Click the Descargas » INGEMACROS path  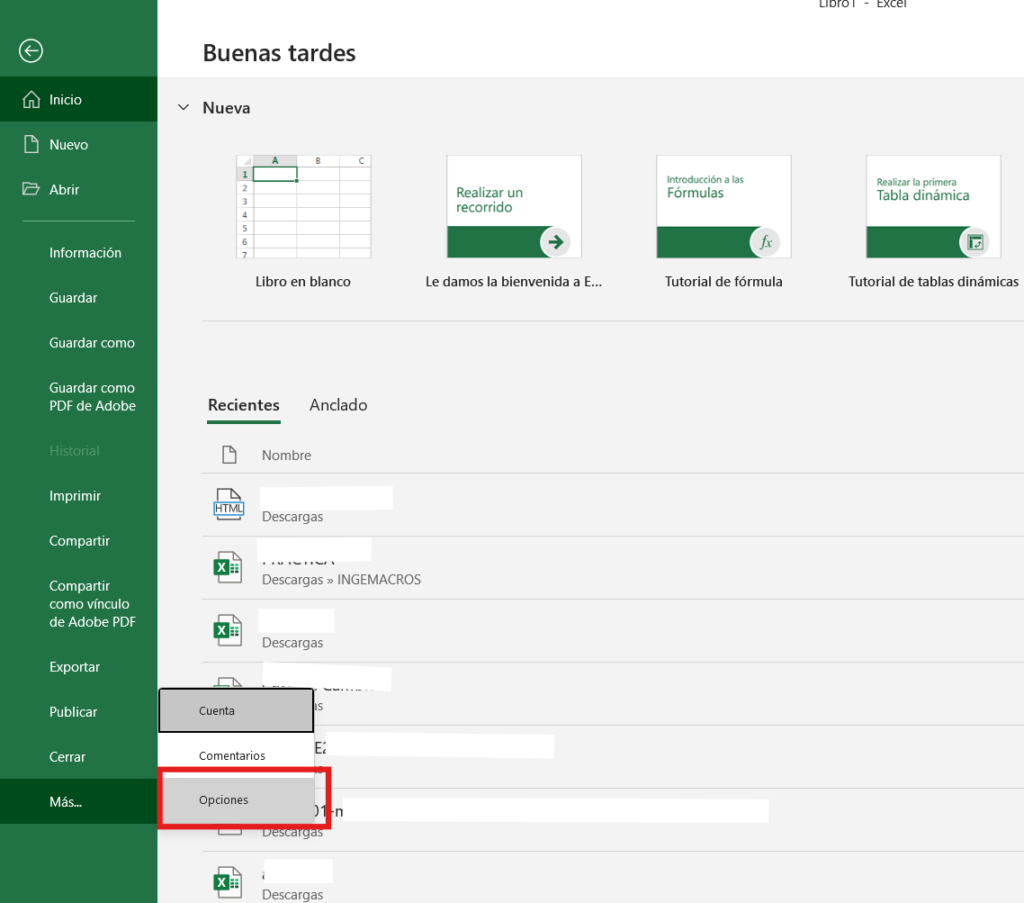pyautogui.click(x=342, y=580)
